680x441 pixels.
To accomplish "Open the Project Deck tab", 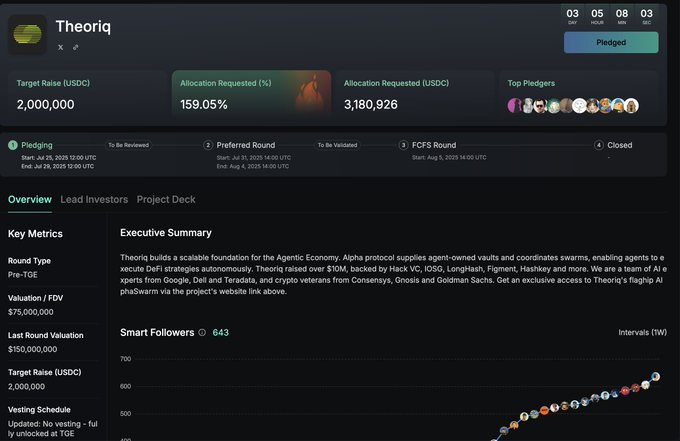I will (x=166, y=199).
